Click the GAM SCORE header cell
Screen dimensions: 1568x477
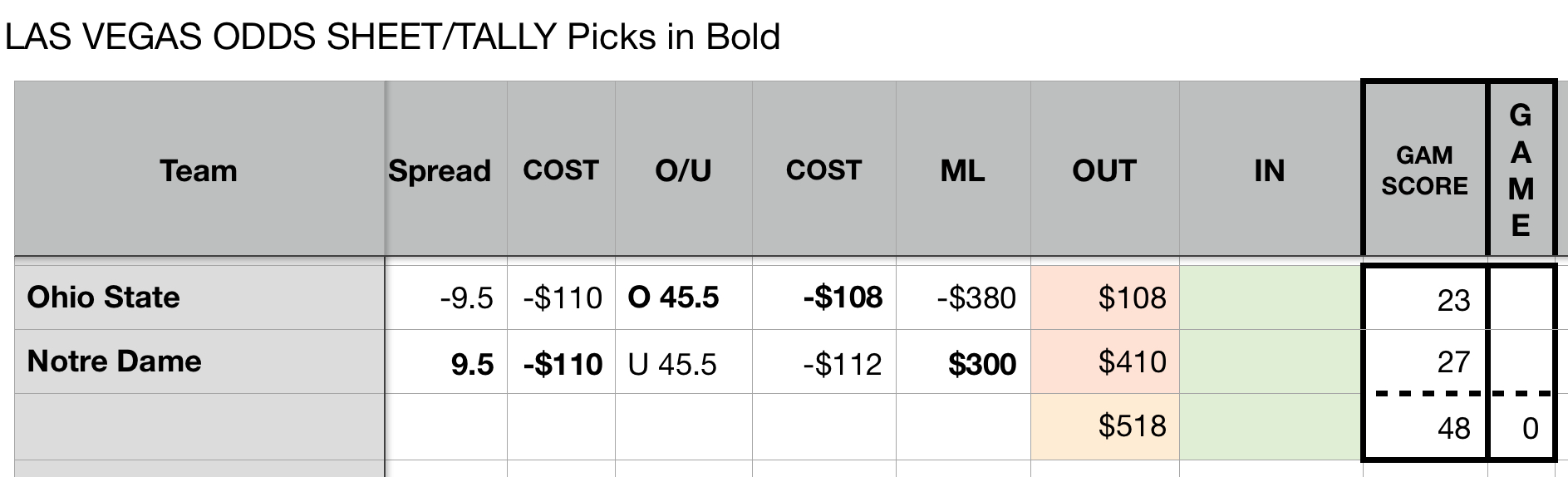point(1424,170)
